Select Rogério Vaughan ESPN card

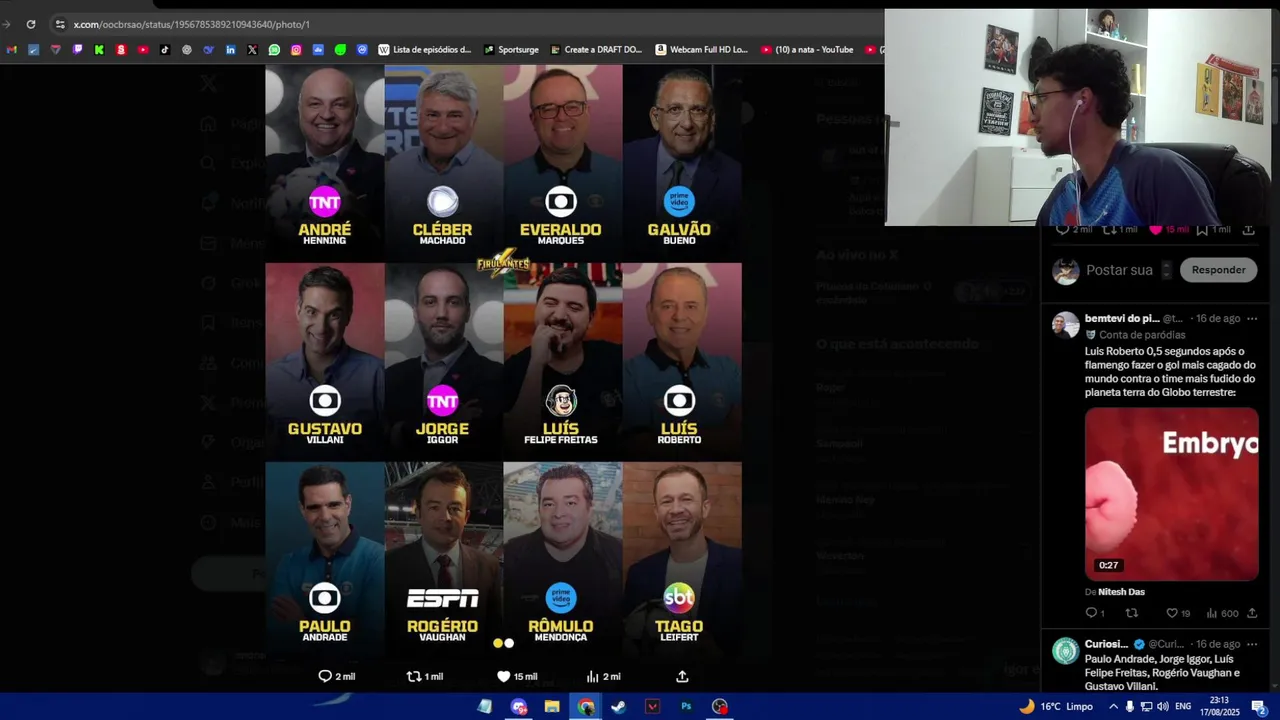pos(443,557)
